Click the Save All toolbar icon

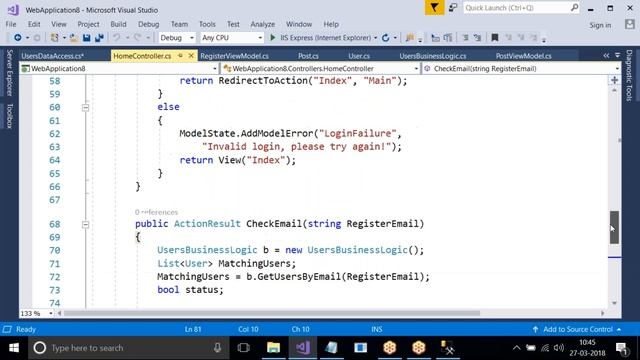pos(99,38)
